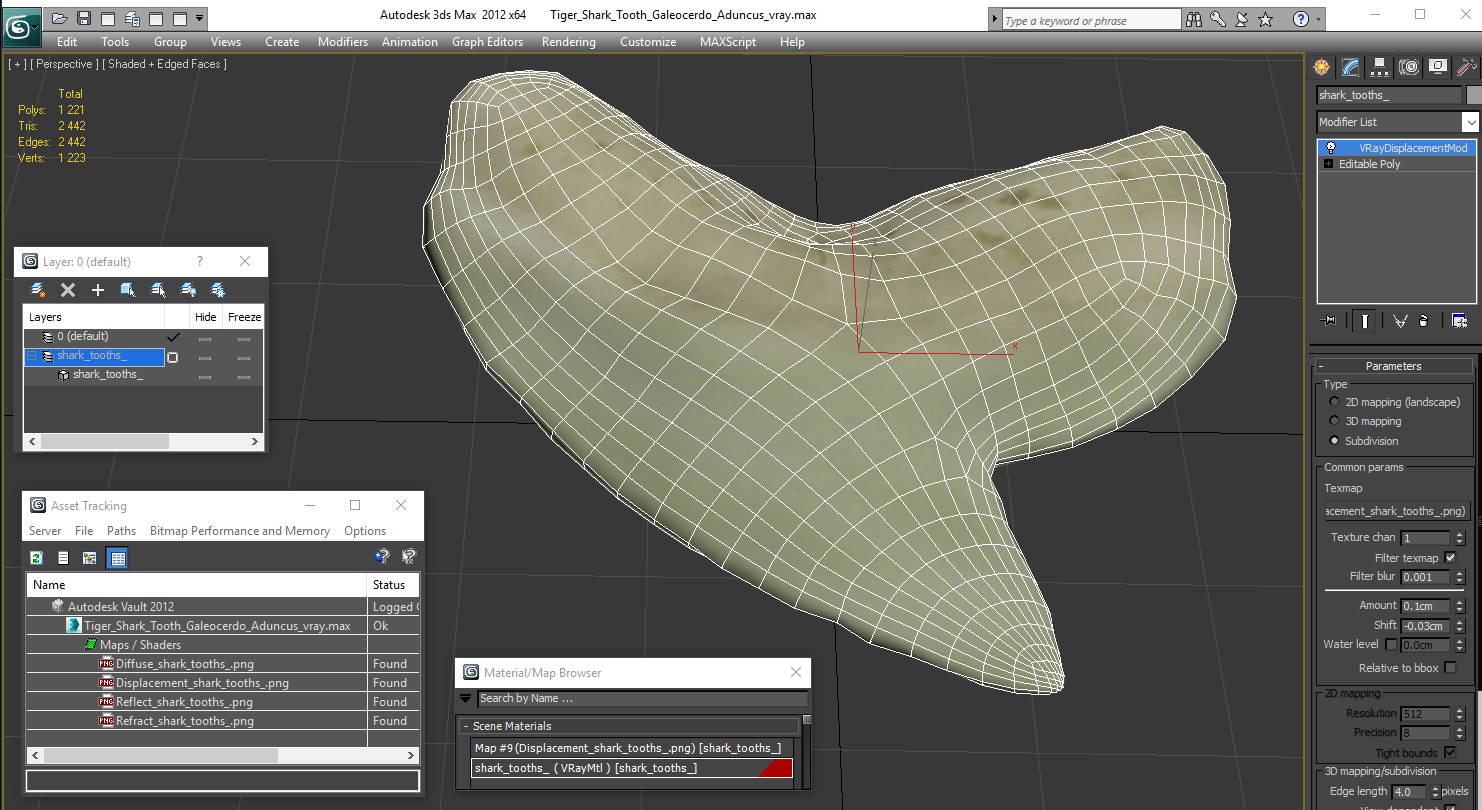Click the Pin Stack icon

tap(1329, 321)
